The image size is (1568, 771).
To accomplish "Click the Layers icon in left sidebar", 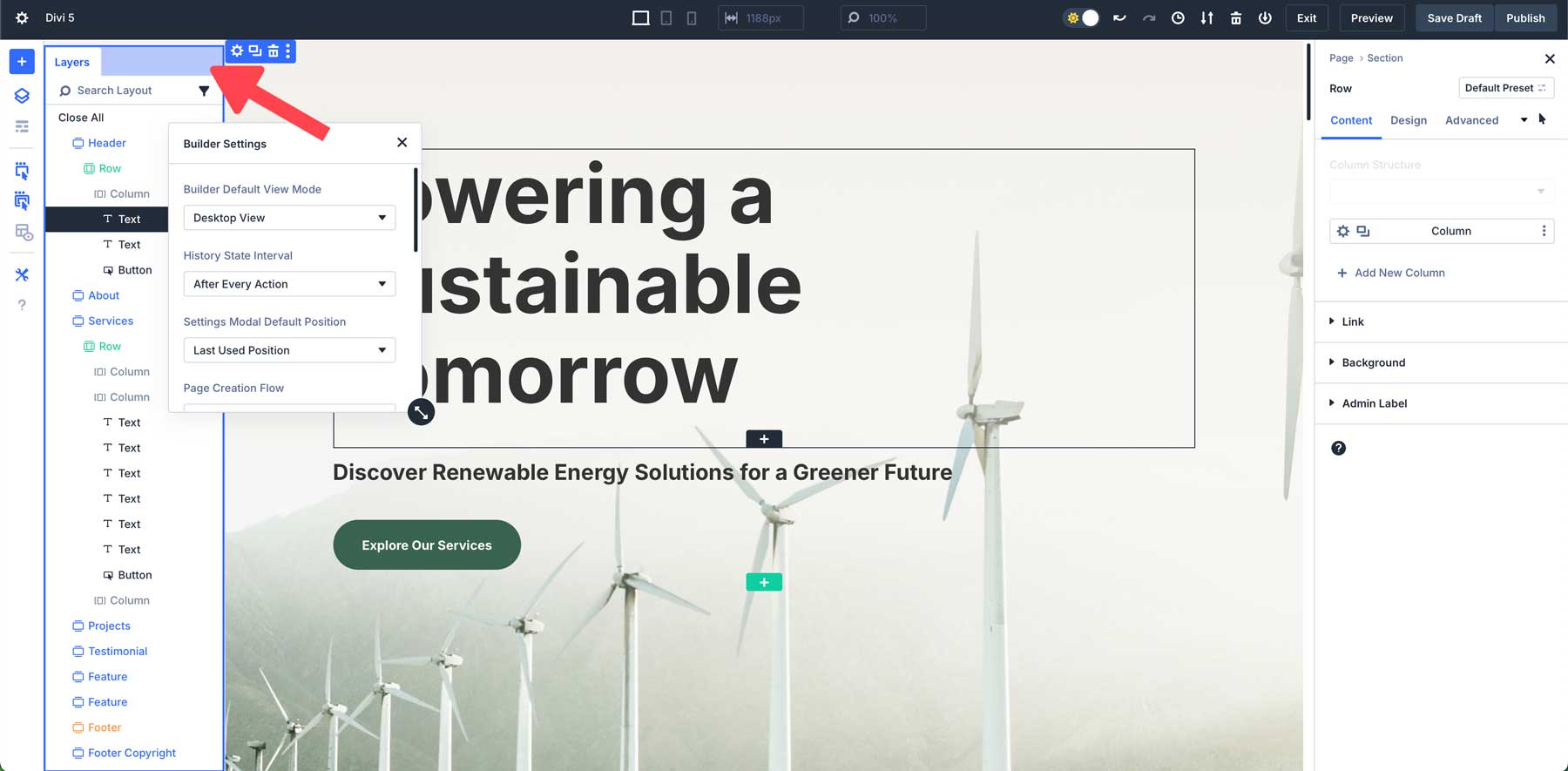I will click(22, 96).
